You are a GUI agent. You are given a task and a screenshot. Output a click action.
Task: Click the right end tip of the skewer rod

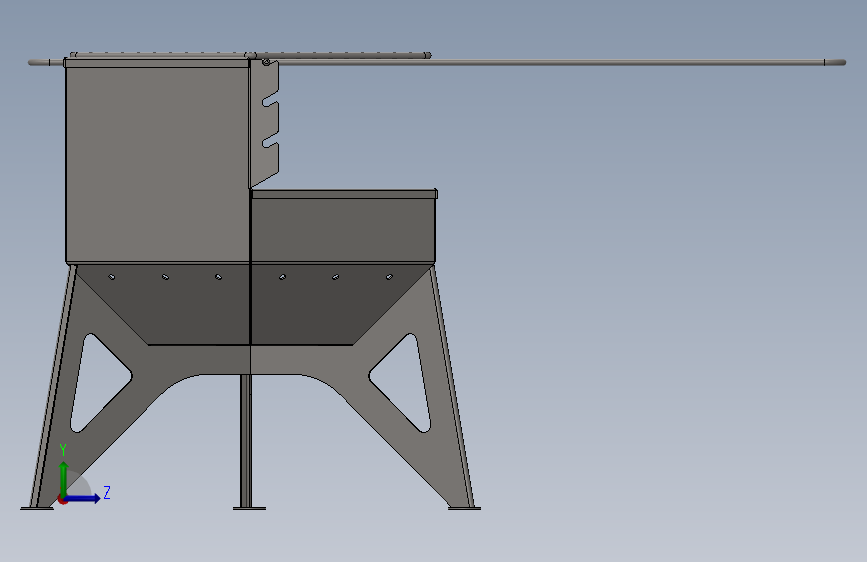click(836, 63)
